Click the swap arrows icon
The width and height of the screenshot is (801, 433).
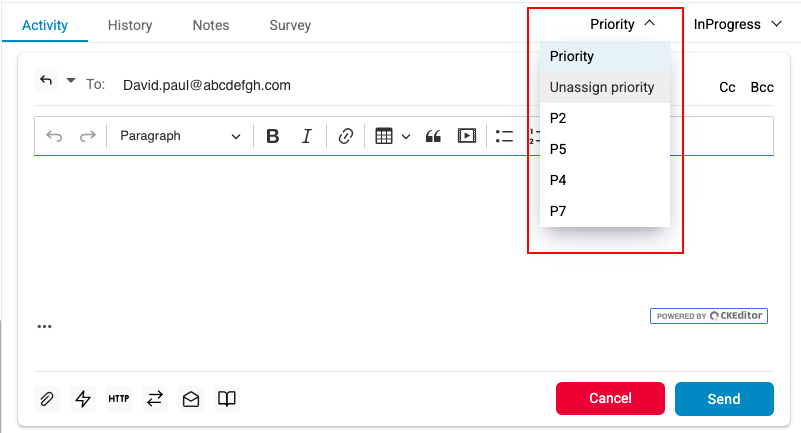[x=154, y=399]
